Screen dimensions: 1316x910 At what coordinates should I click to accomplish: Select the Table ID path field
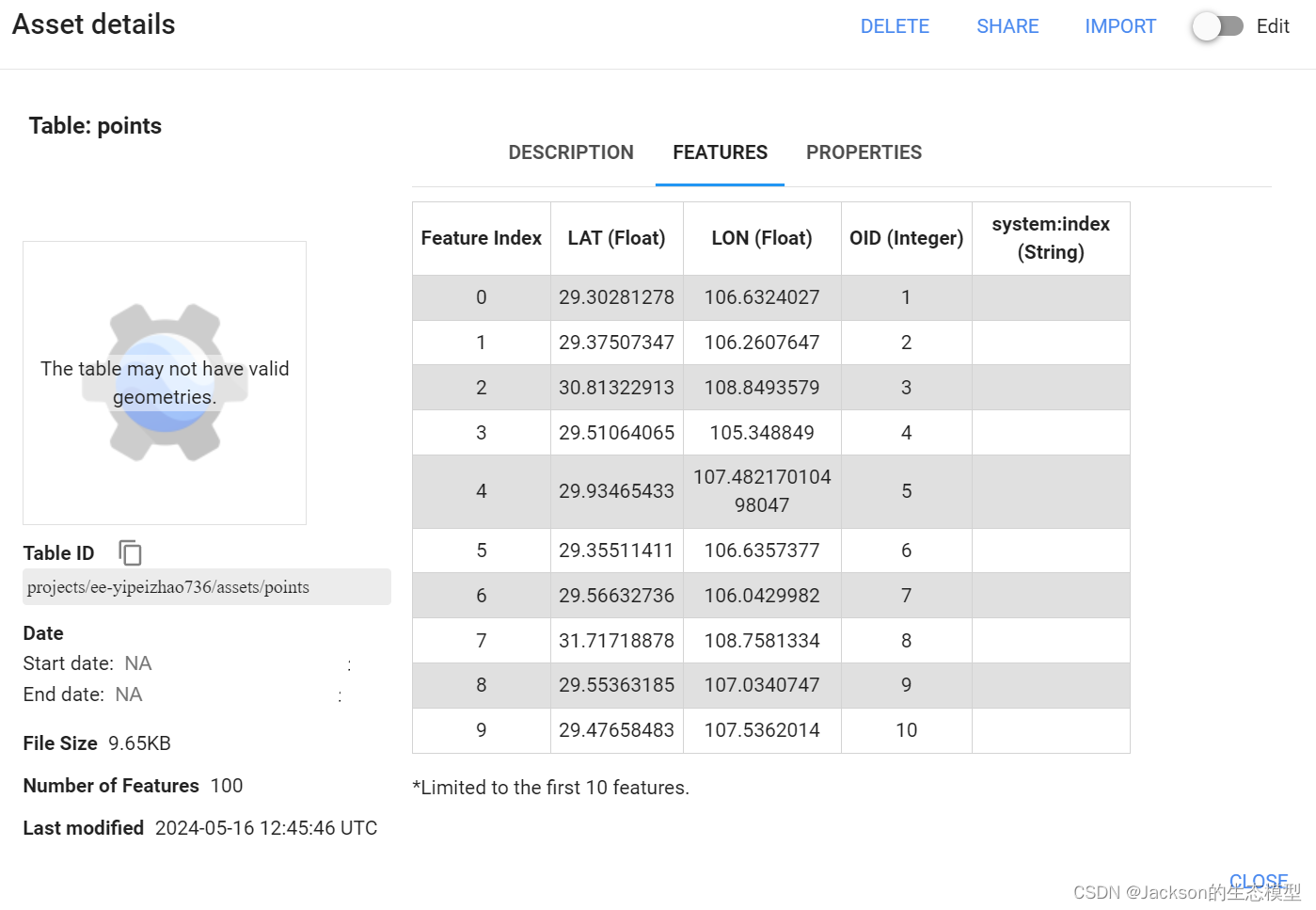[x=207, y=587]
